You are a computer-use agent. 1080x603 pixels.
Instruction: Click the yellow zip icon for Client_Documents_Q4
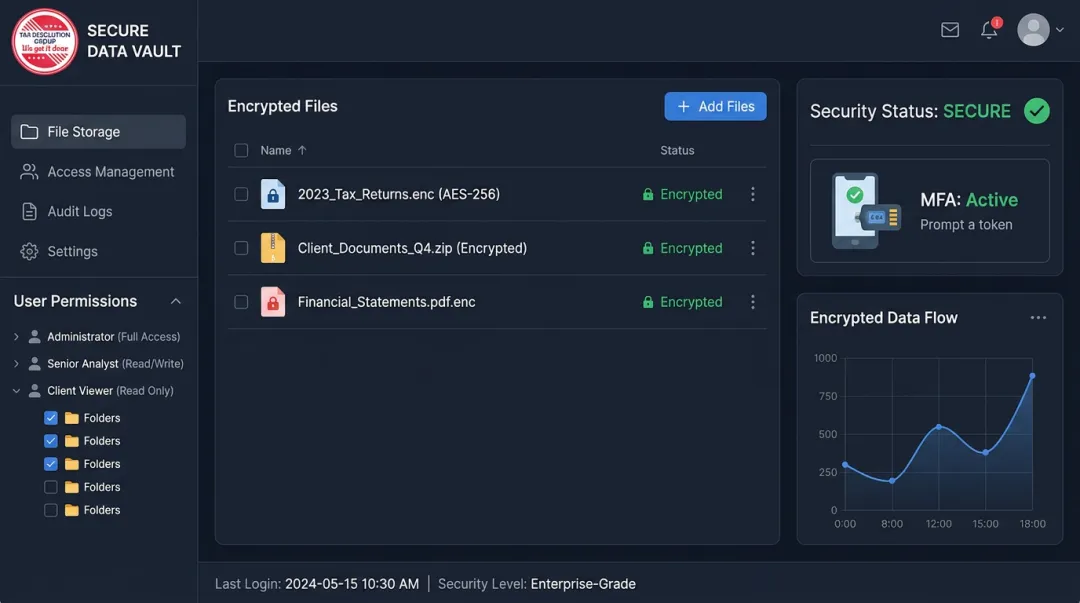[273, 248]
